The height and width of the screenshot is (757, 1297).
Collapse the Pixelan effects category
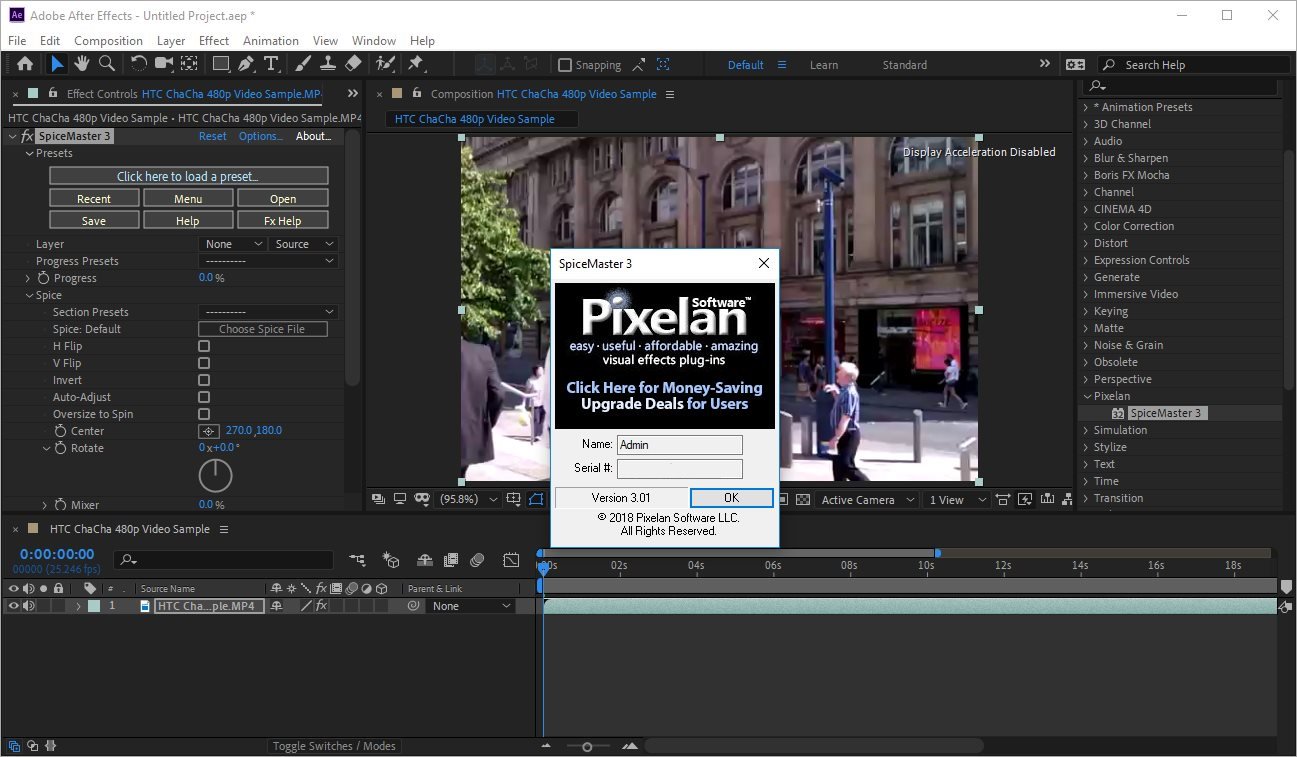pos(1086,396)
